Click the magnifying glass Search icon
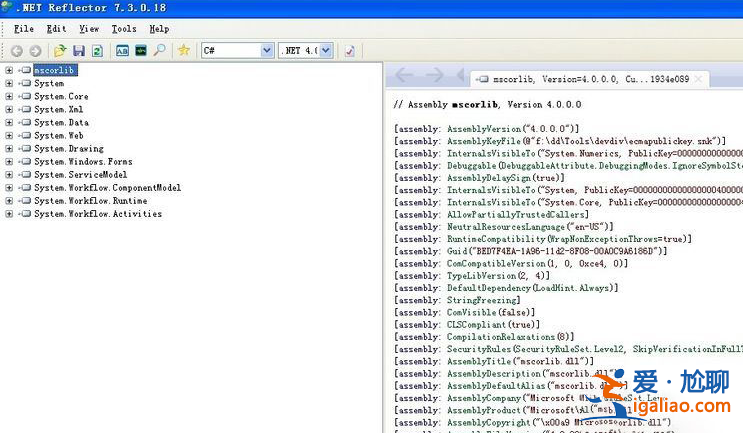743x433 pixels. [x=160, y=50]
